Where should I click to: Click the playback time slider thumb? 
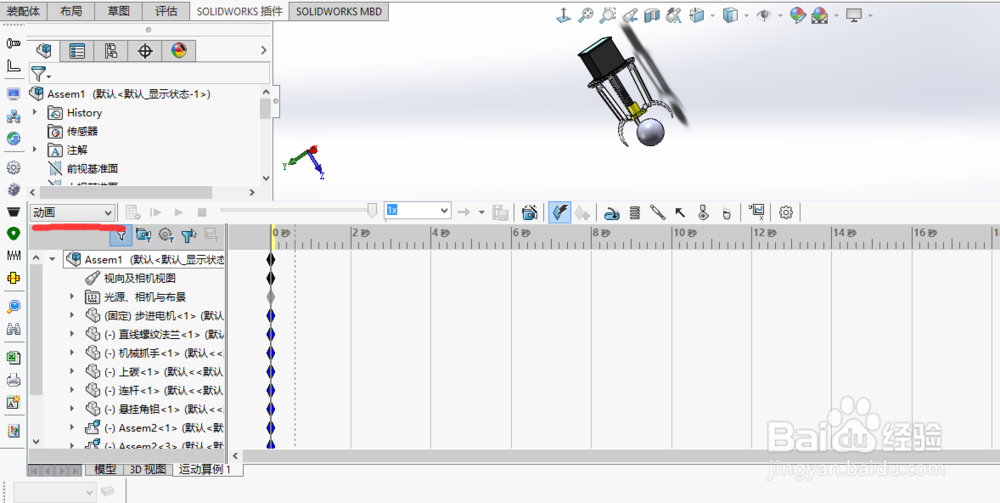[372, 210]
